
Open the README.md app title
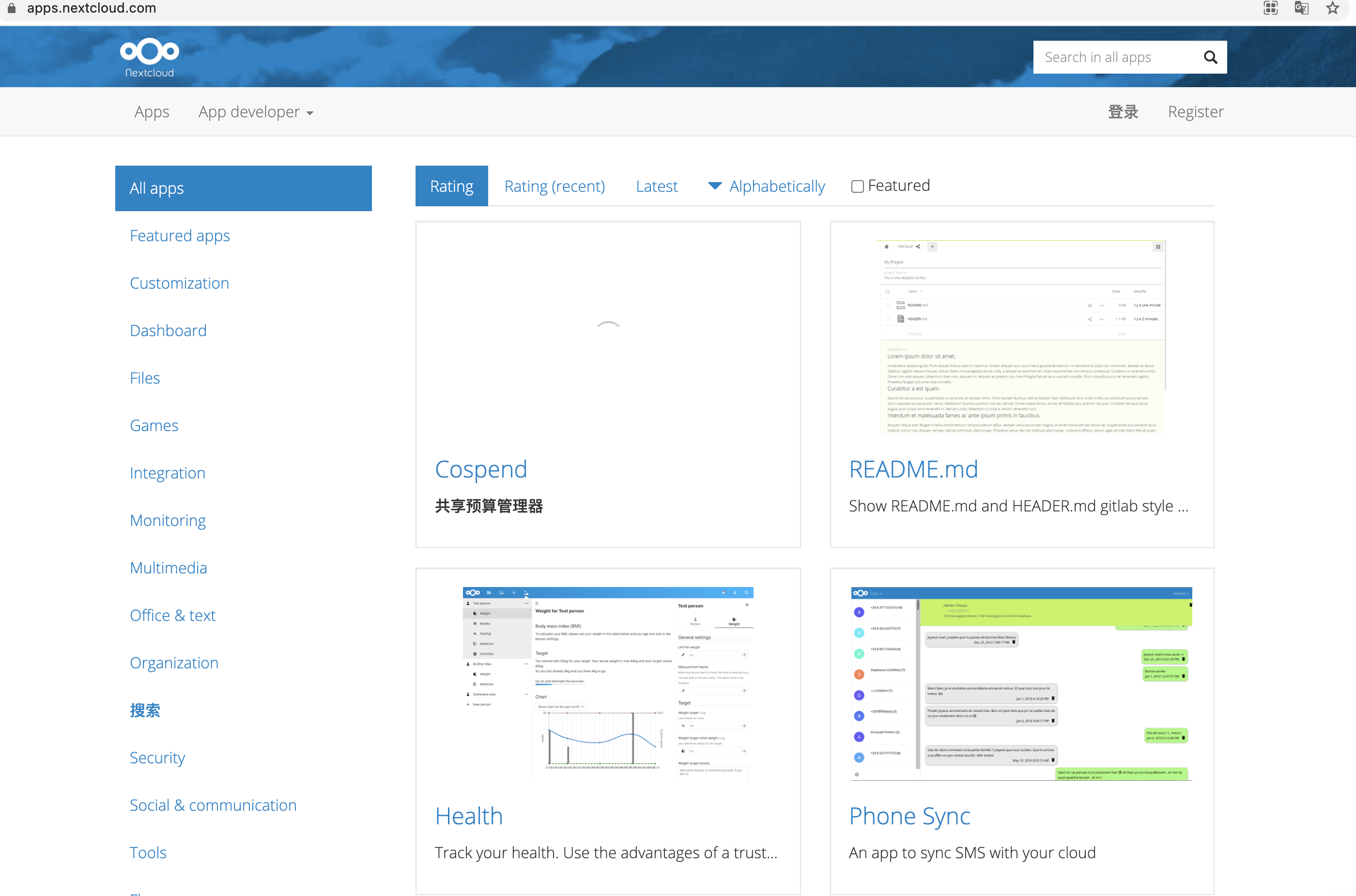913,469
